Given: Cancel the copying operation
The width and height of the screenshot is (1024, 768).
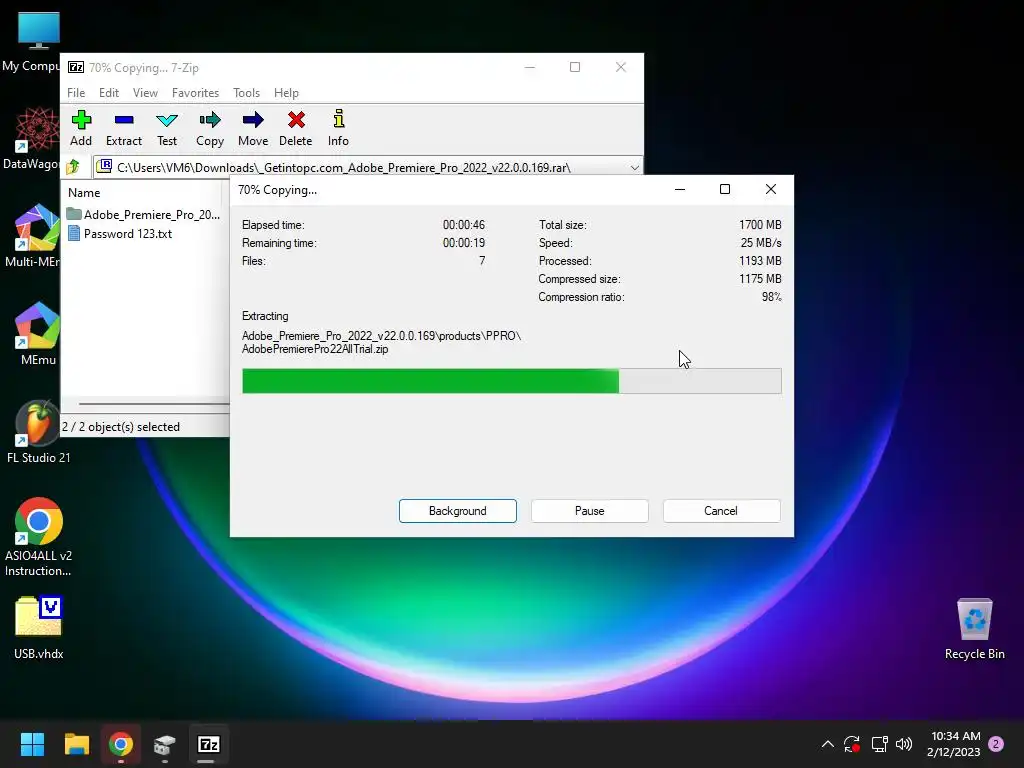Looking at the screenshot, I should 722,511.
